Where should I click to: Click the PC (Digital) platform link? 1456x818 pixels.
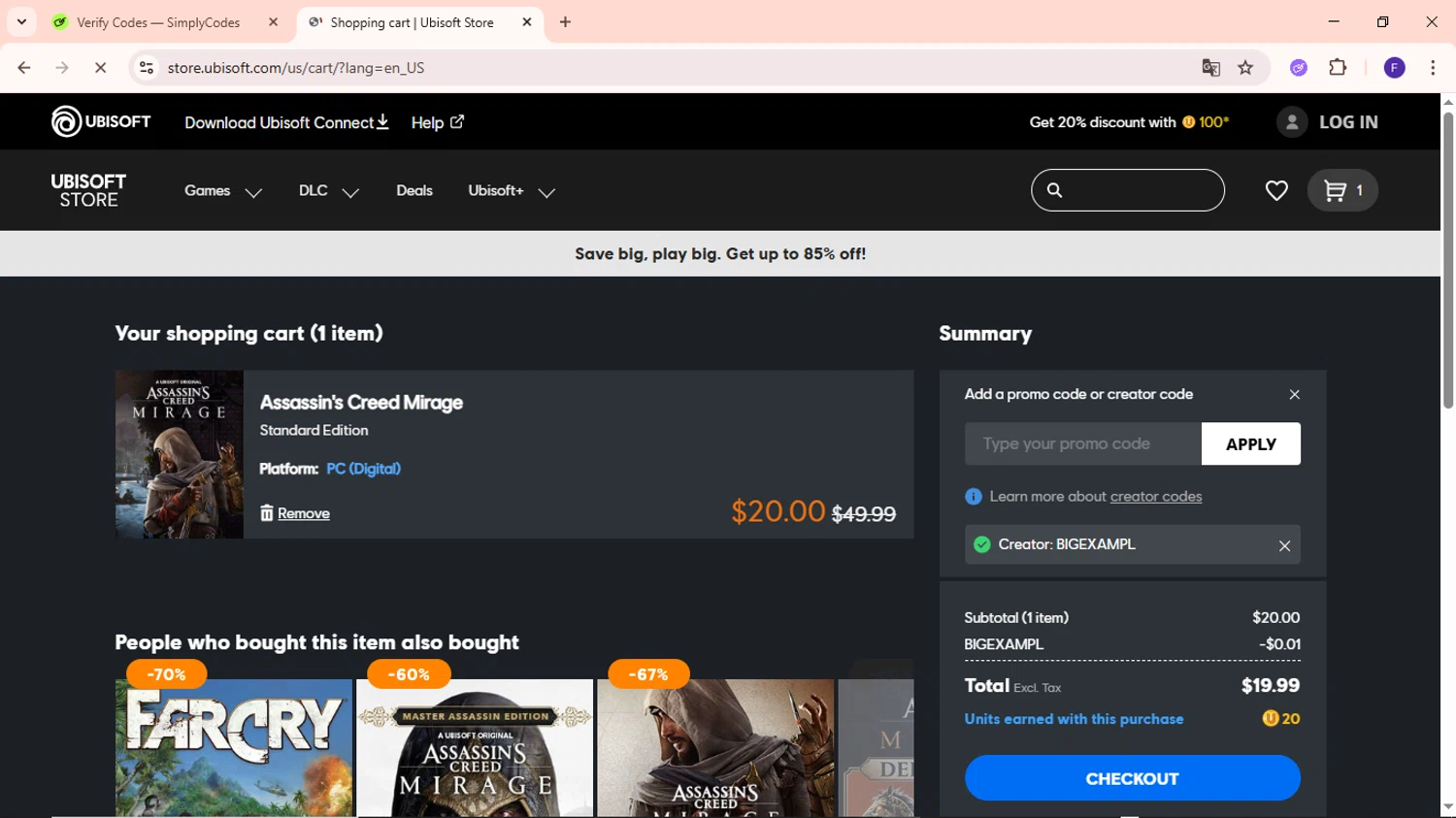[363, 469]
